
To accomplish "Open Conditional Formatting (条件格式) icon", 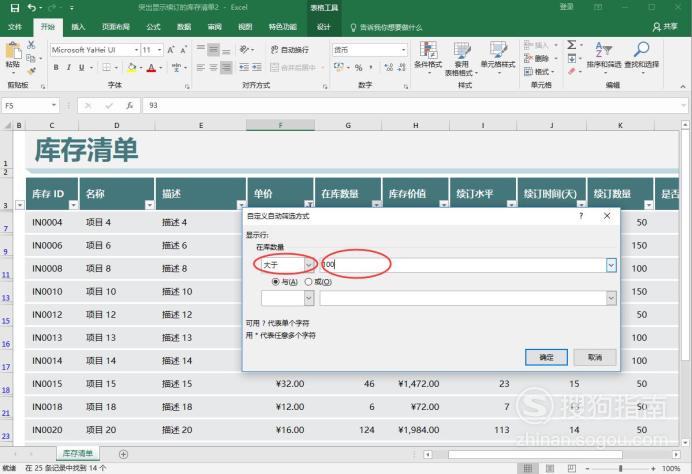I will [428, 55].
